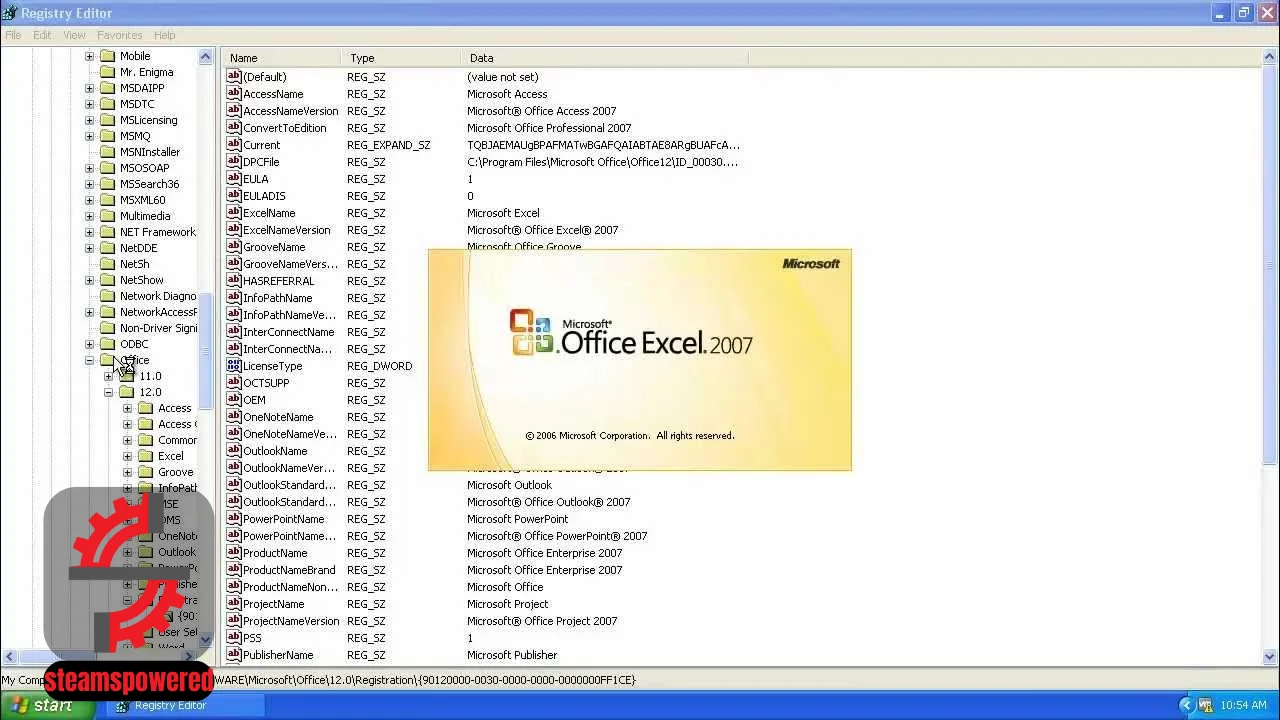Click the system tray expand arrow
The image size is (1280, 720).
point(1187,705)
